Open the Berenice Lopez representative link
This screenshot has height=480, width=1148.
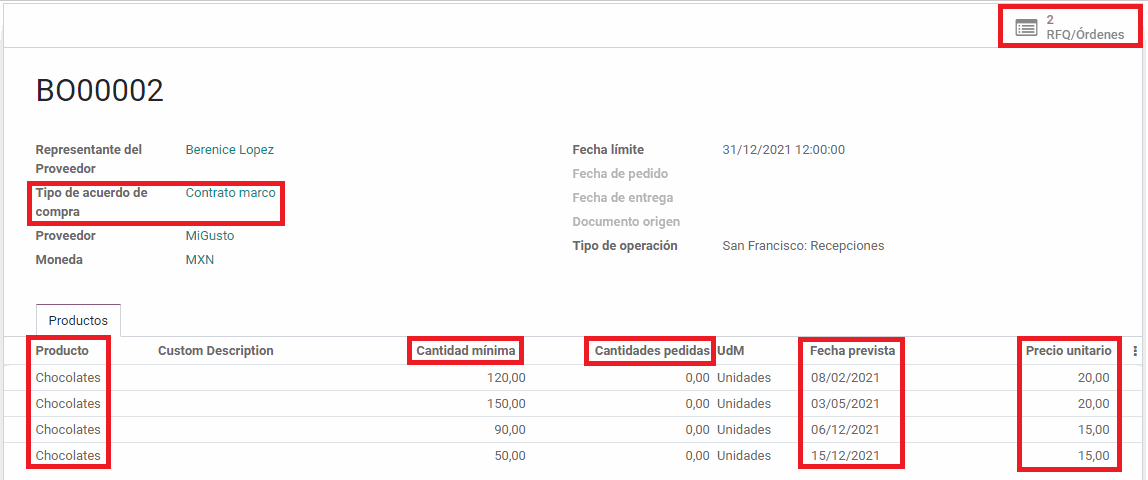229,150
